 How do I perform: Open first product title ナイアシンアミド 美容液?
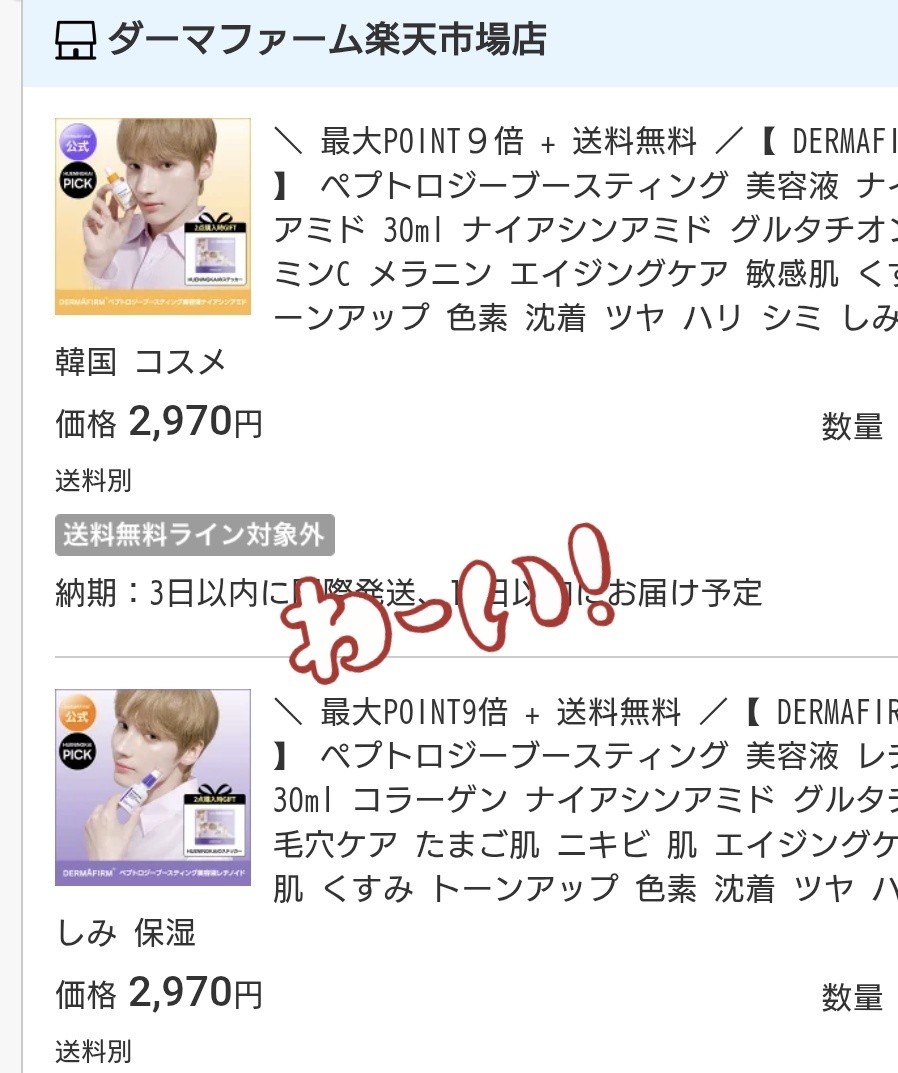(x=585, y=229)
